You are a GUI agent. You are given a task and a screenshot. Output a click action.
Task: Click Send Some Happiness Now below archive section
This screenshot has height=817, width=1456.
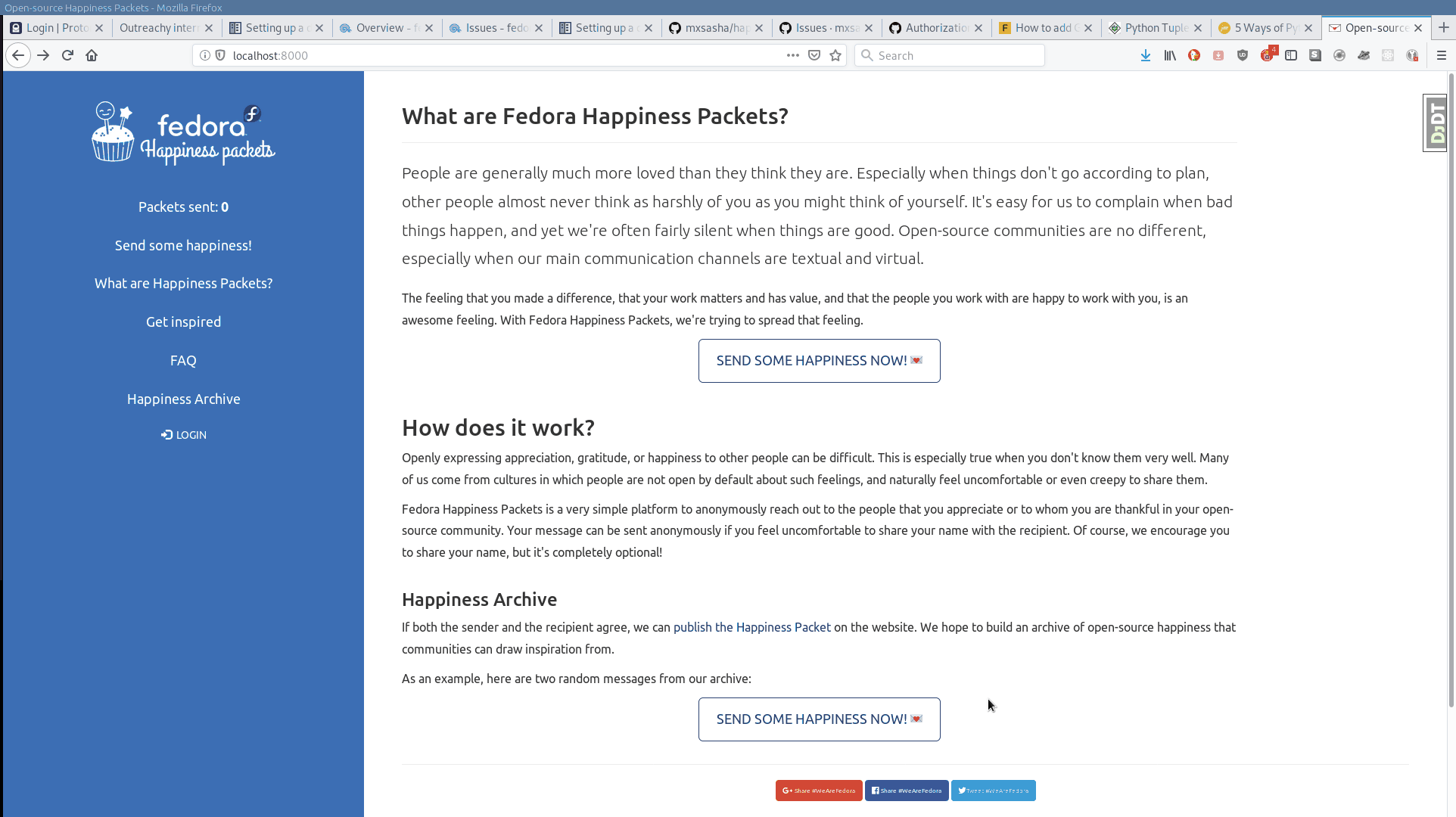pyautogui.click(x=819, y=719)
